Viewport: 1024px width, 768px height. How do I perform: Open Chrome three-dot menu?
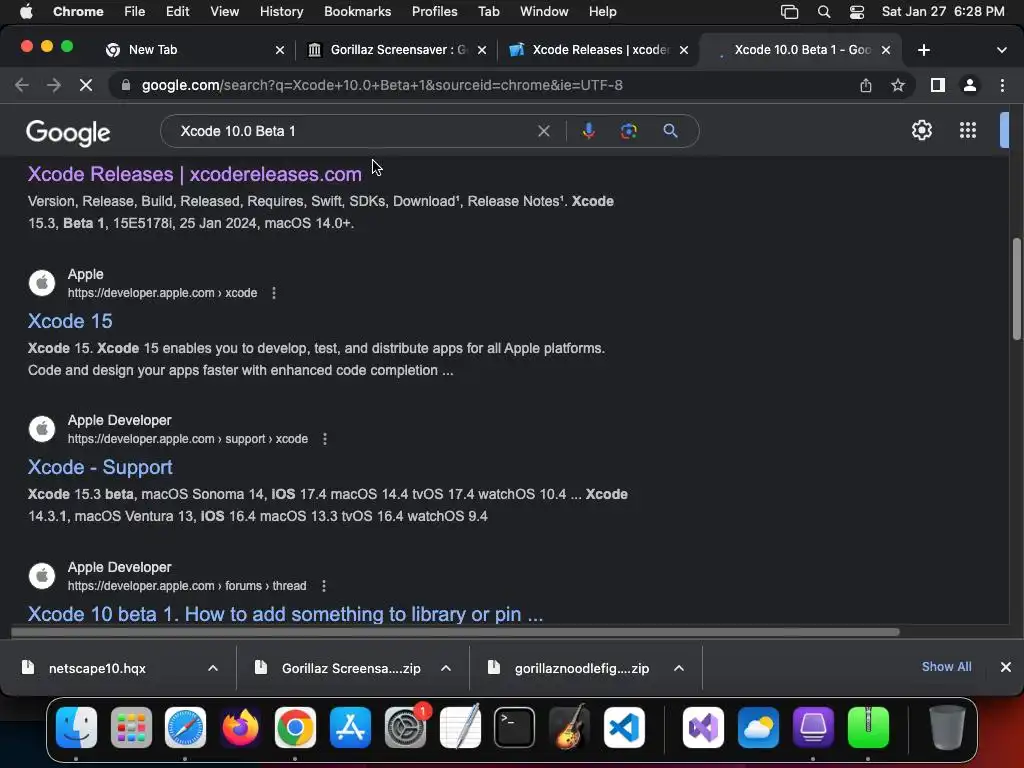1002,85
